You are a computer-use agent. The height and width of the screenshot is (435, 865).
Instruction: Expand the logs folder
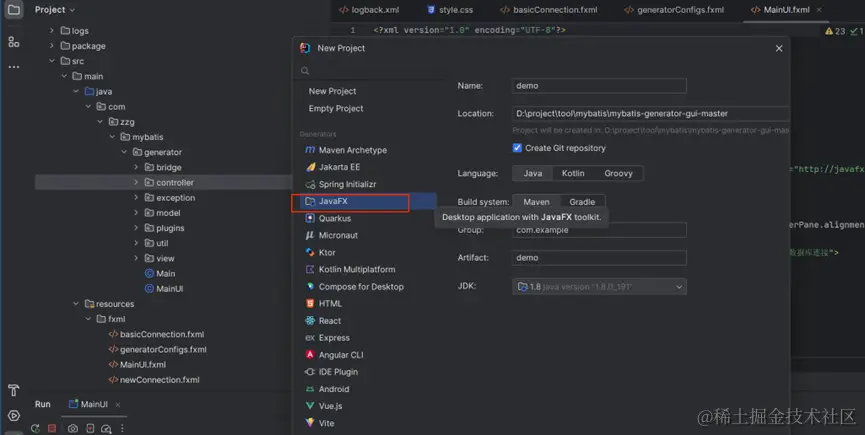(52, 31)
